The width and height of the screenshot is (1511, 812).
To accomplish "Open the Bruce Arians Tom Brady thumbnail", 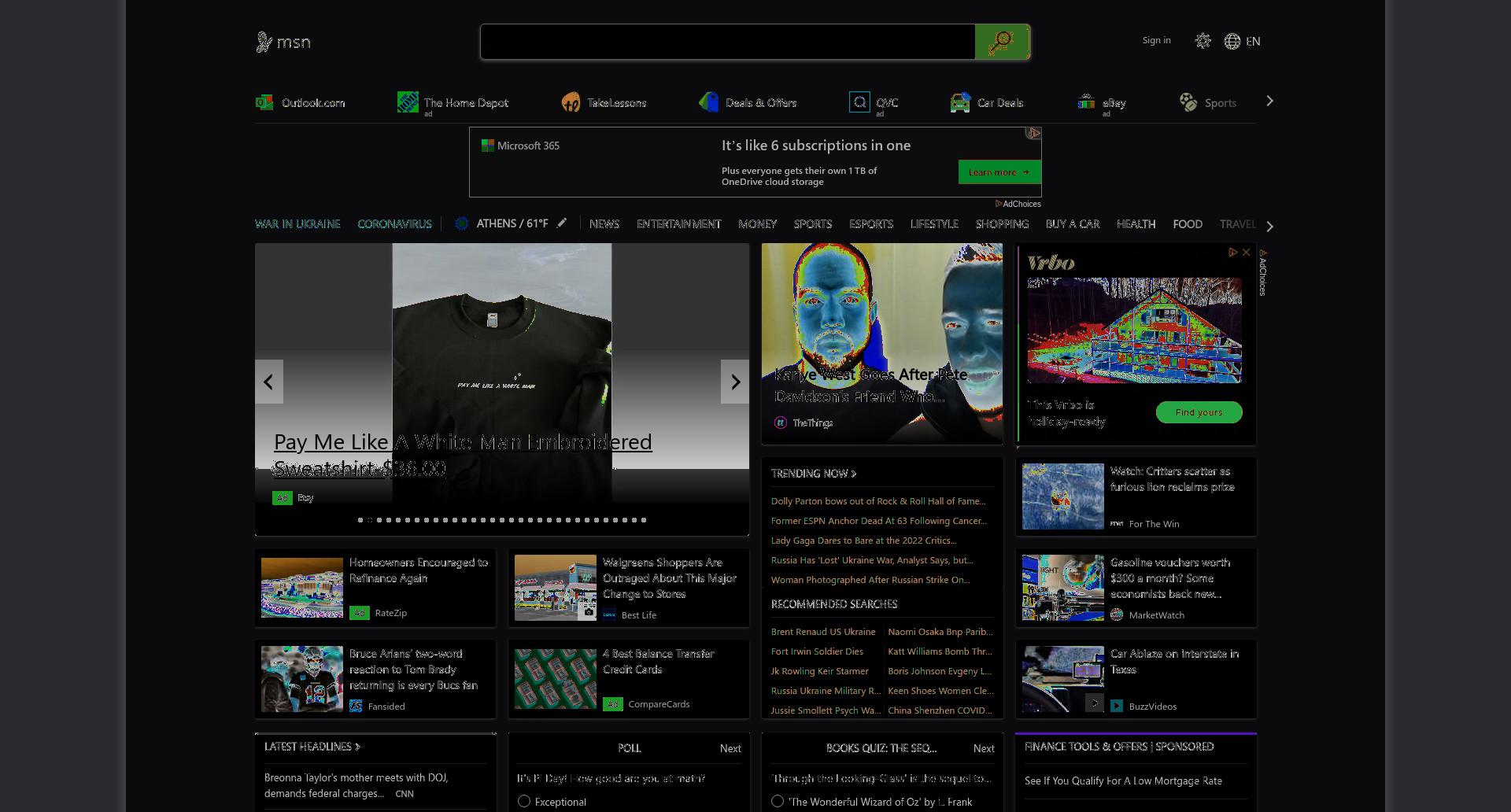I will [302, 678].
